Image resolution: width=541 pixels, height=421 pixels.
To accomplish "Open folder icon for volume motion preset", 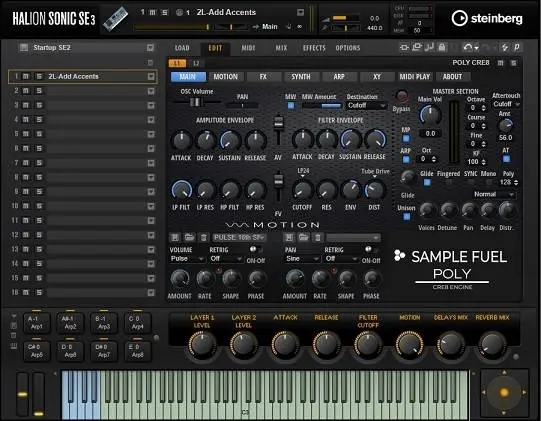I will tap(189, 237).
